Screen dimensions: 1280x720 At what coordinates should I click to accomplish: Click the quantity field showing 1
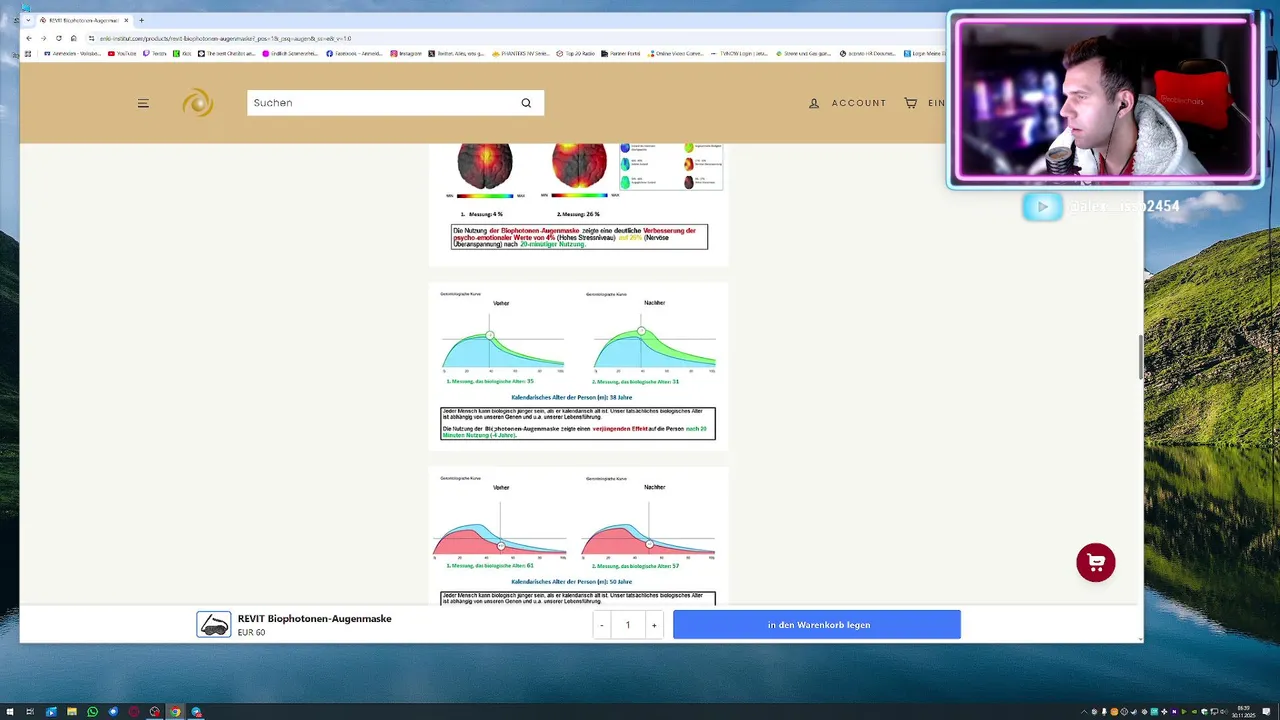tap(628, 625)
